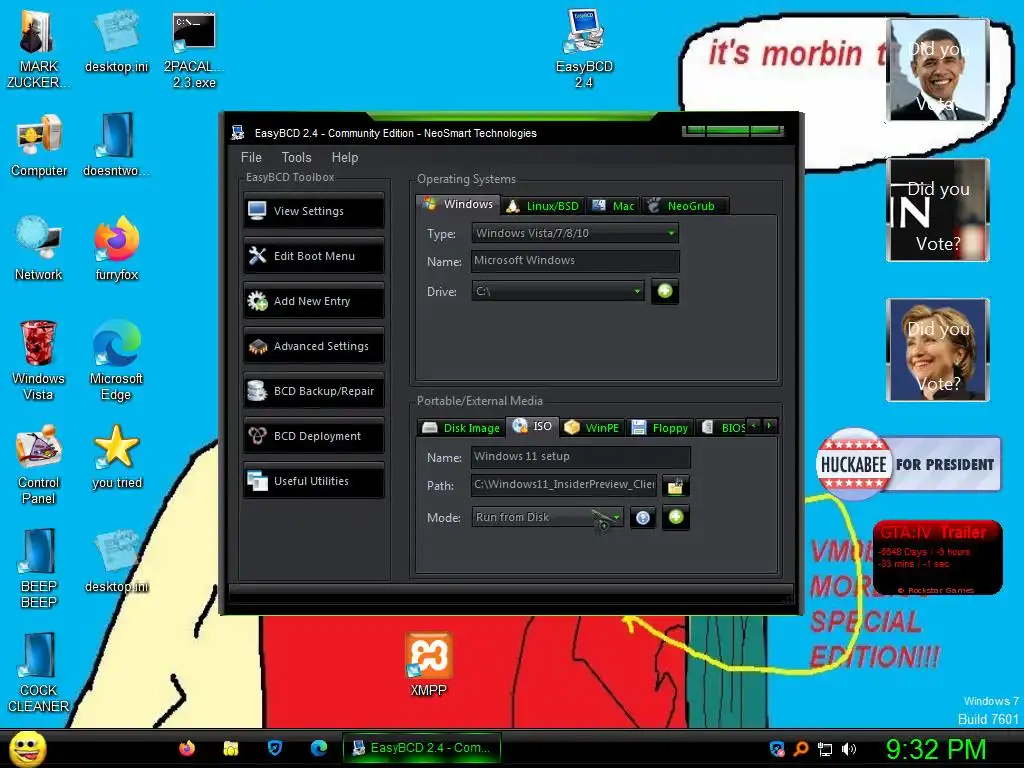The width and height of the screenshot is (1024, 768).
Task: Switch to the Disk Image tab
Action: click(x=462, y=428)
